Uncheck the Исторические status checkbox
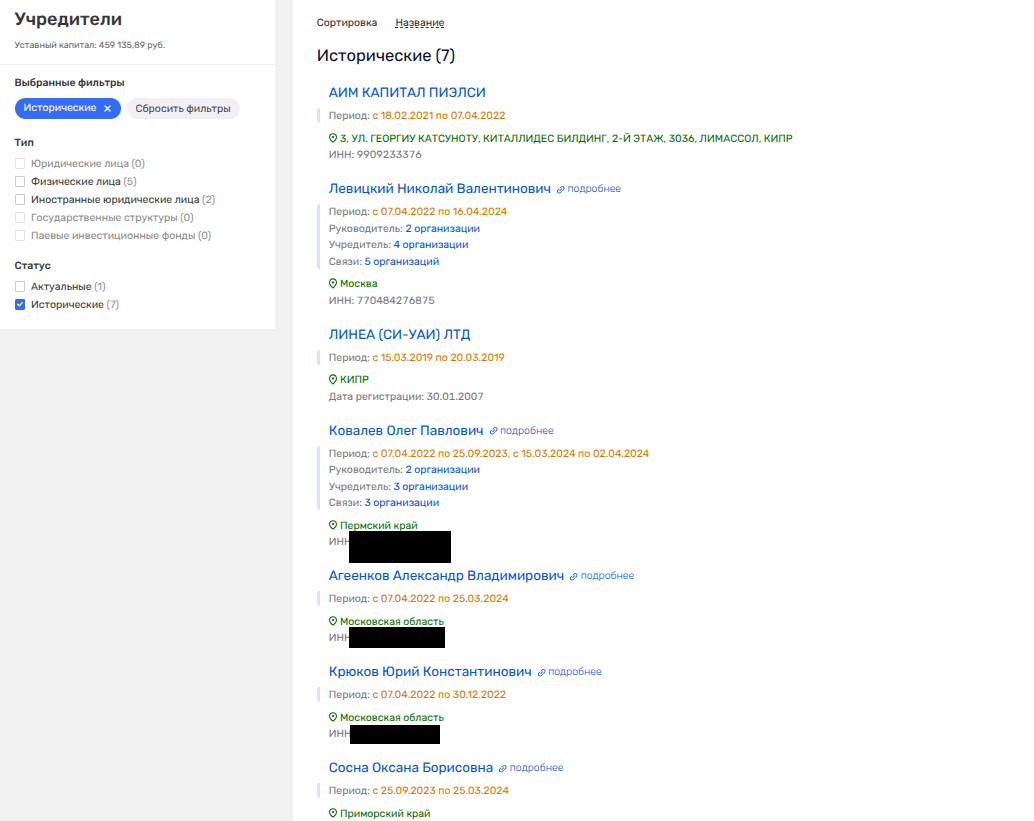 (x=20, y=305)
